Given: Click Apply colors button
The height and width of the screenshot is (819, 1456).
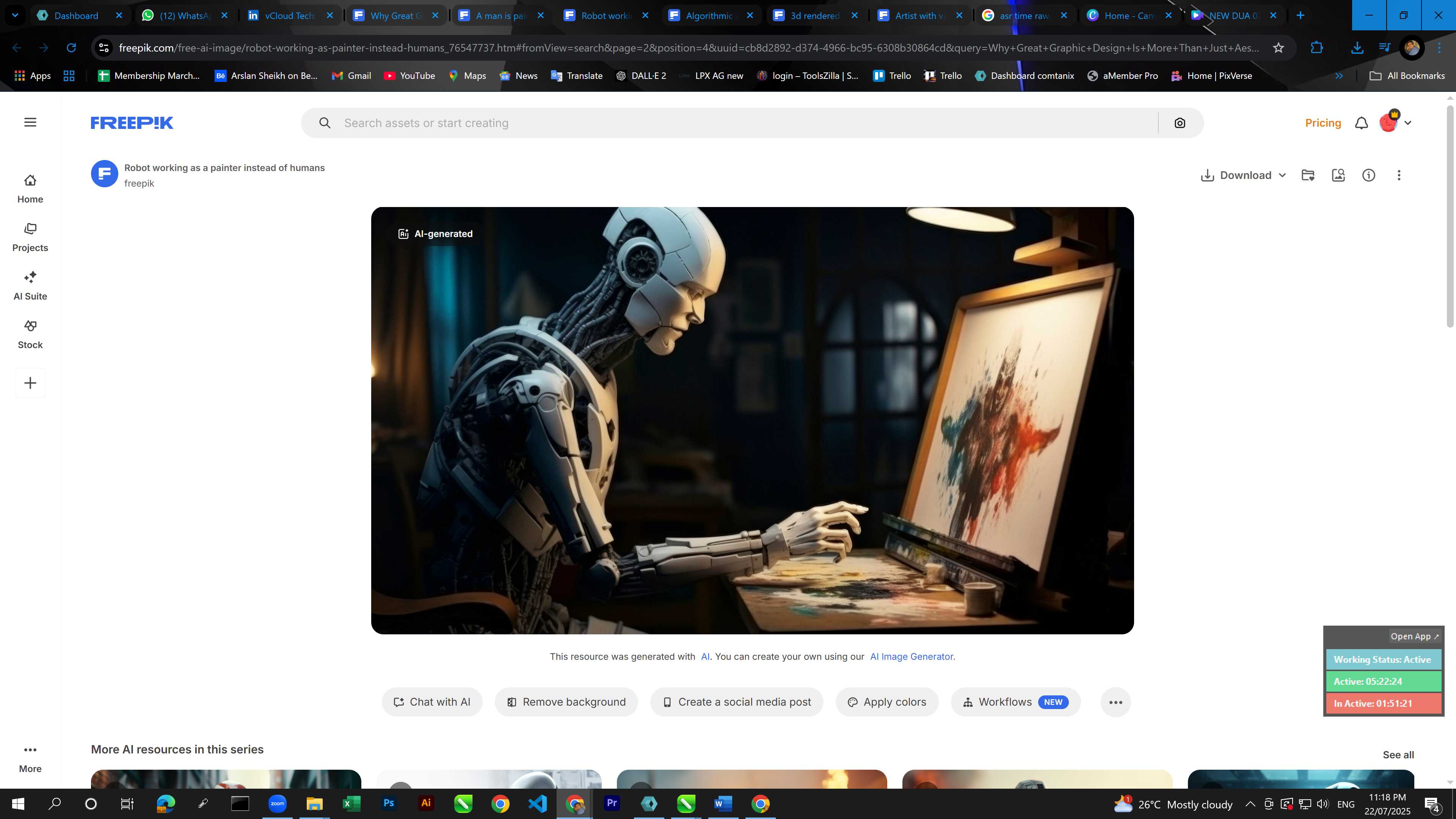Looking at the screenshot, I should [x=887, y=702].
